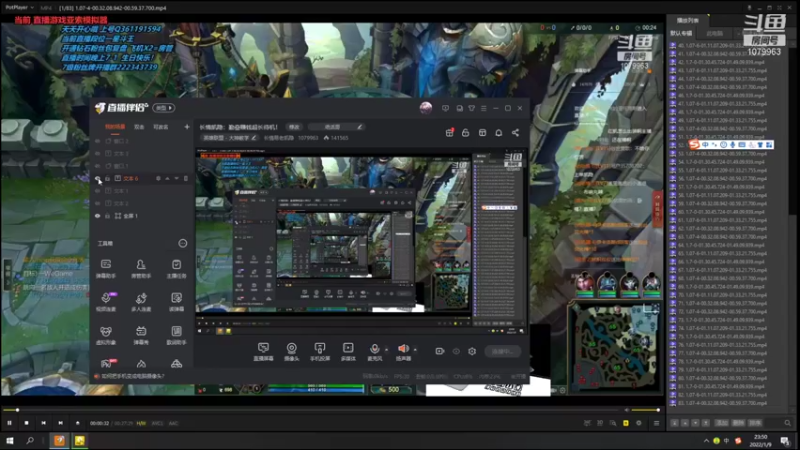This screenshot has height=450, width=800.
Task: Delete the 文本 6 layer with trash icon
Action: 186,179
